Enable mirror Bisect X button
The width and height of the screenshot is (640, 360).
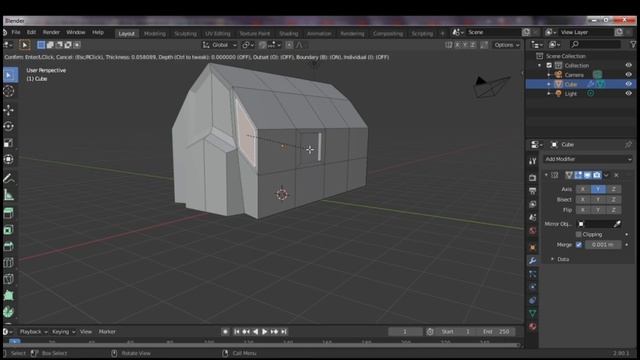pos(583,200)
